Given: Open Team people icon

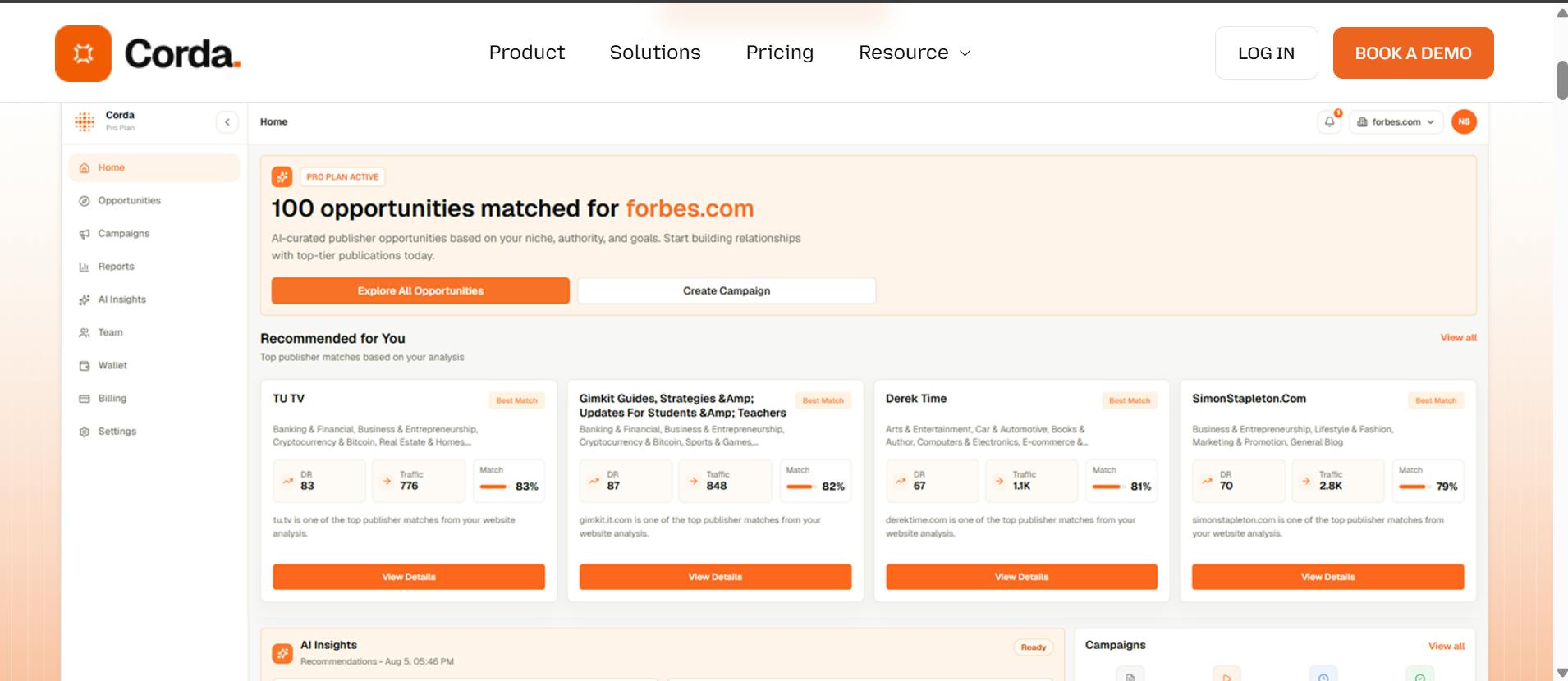Looking at the screenshot, I should 84,332.
